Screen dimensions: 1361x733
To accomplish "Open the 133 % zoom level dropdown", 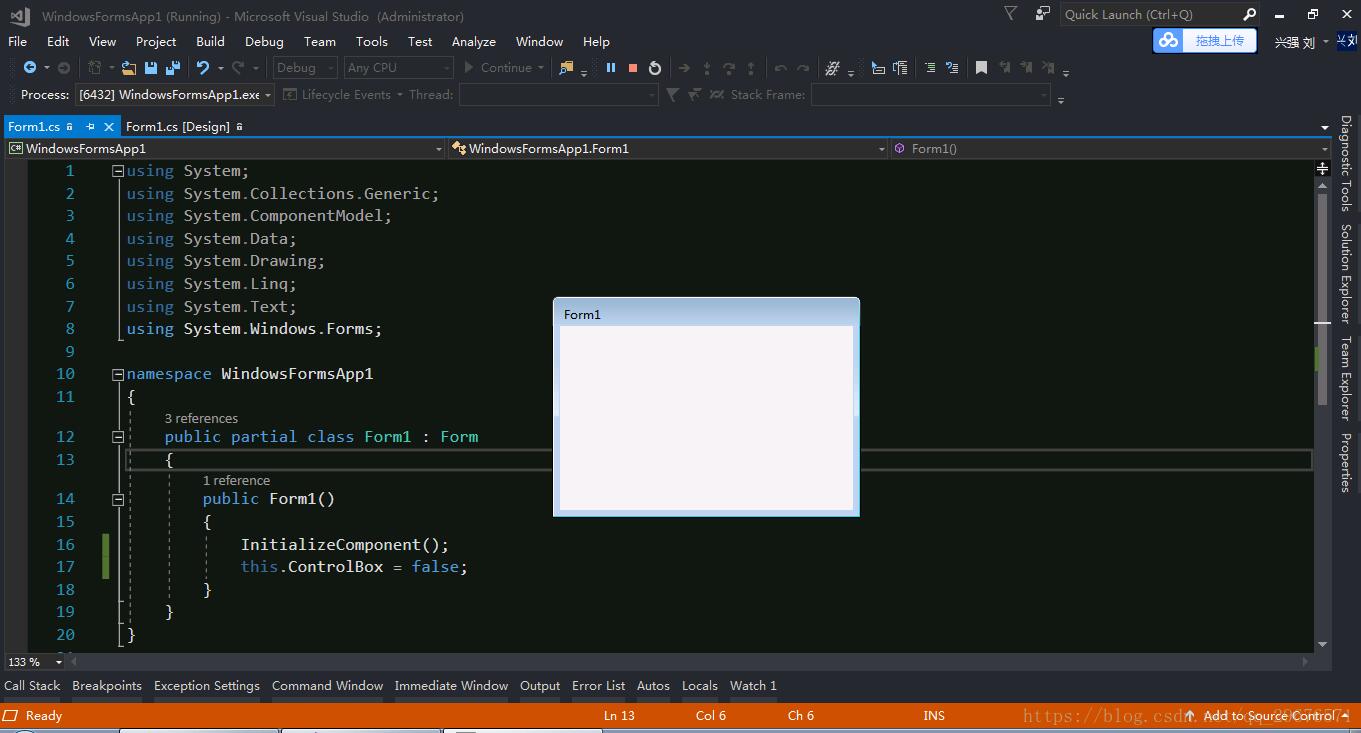I will point(58,662).
